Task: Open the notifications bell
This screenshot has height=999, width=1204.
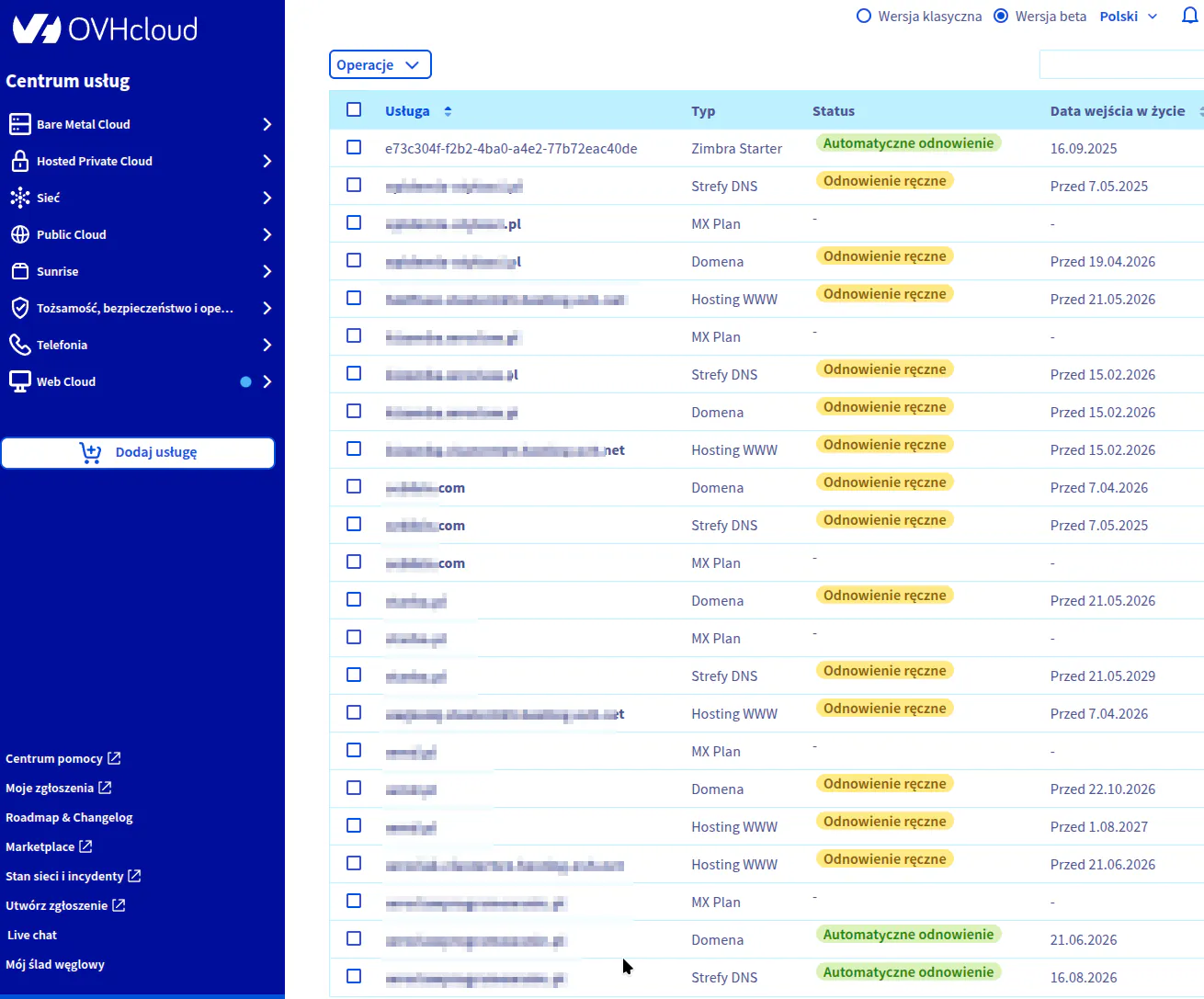Action: click(1189, 17)
